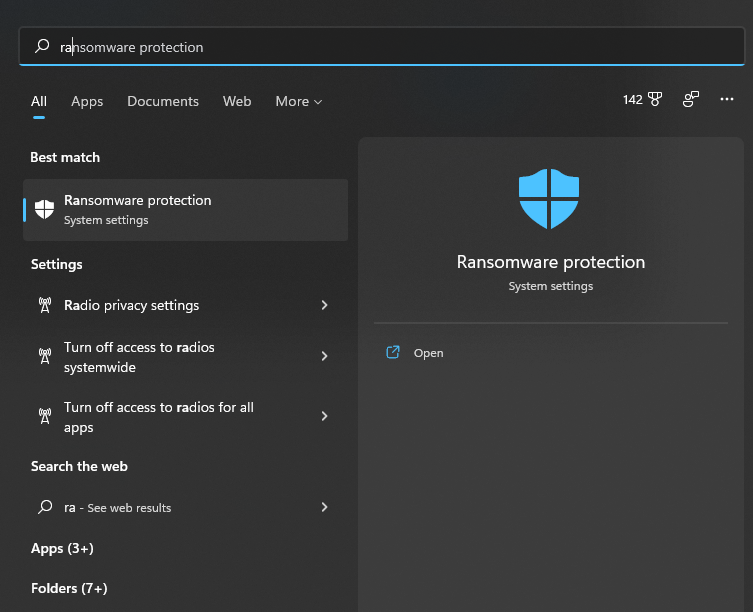Expand the Radio privacy settings chevron
Screen dimensions: 753x612
pos(325,305)
